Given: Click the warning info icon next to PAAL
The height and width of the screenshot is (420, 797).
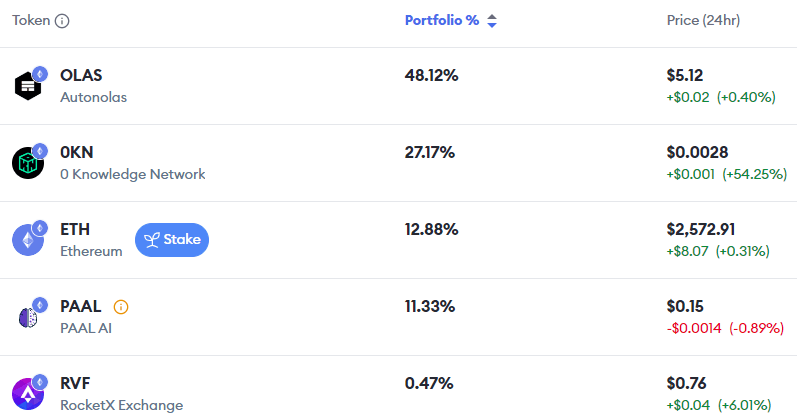Looking at the screenshot, I should coord(121,307).
